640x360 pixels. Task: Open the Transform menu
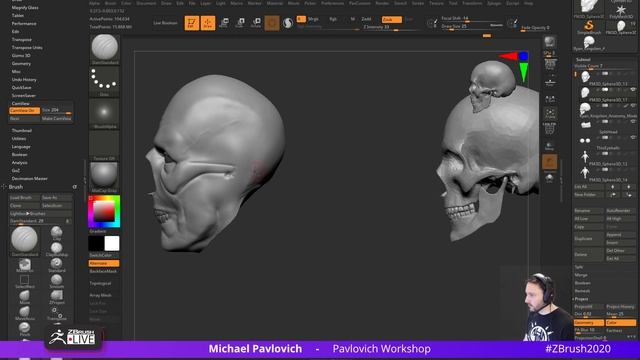[x=472, y=3]
